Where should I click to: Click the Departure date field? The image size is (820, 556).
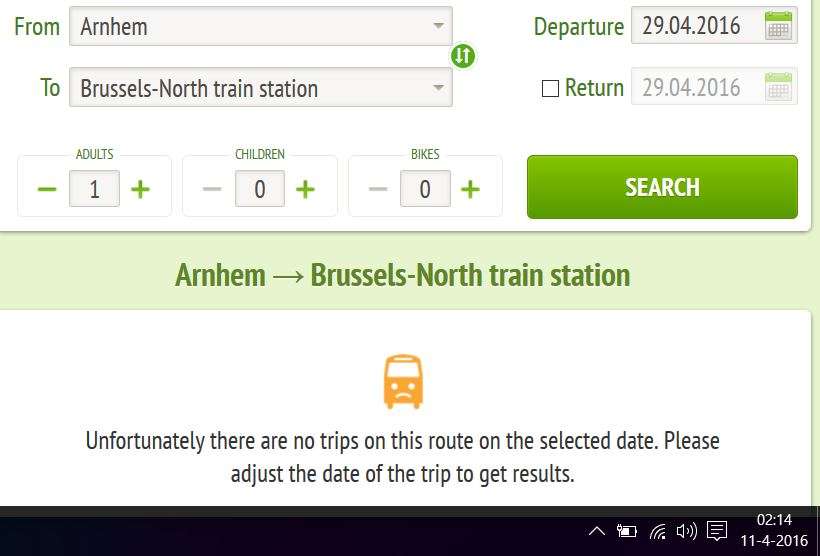[714, 26]
